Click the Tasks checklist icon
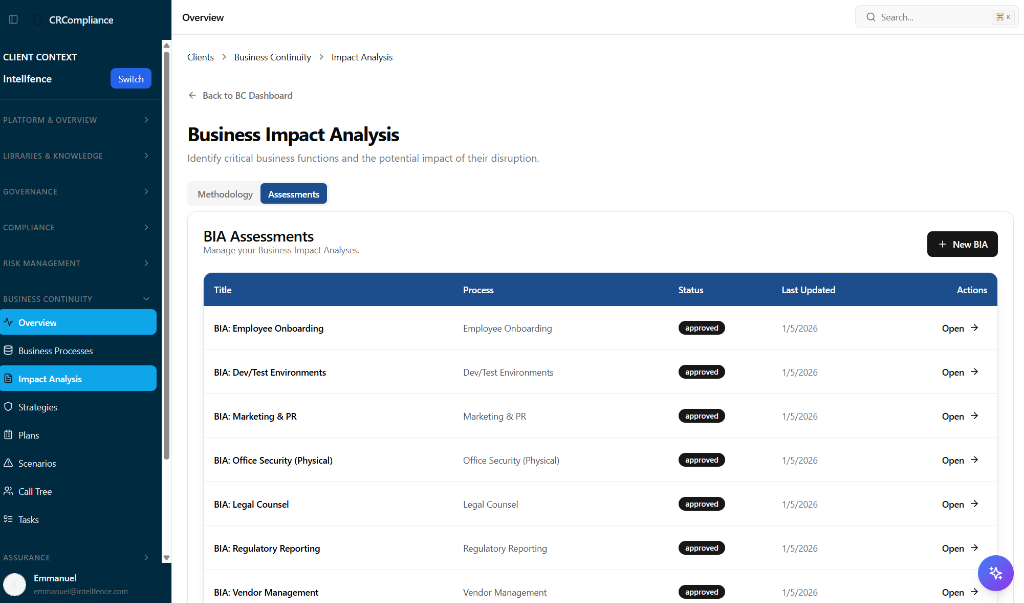Viewport: 1024px width, 603px height. [9, 519]
